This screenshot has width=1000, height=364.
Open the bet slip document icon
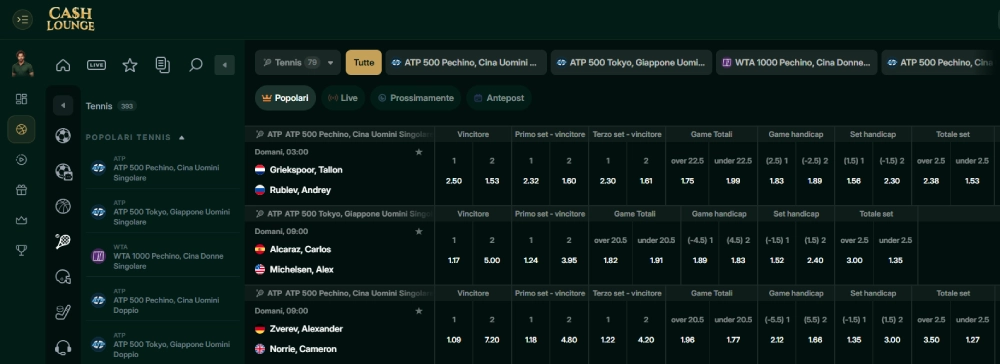click(163, 64)
